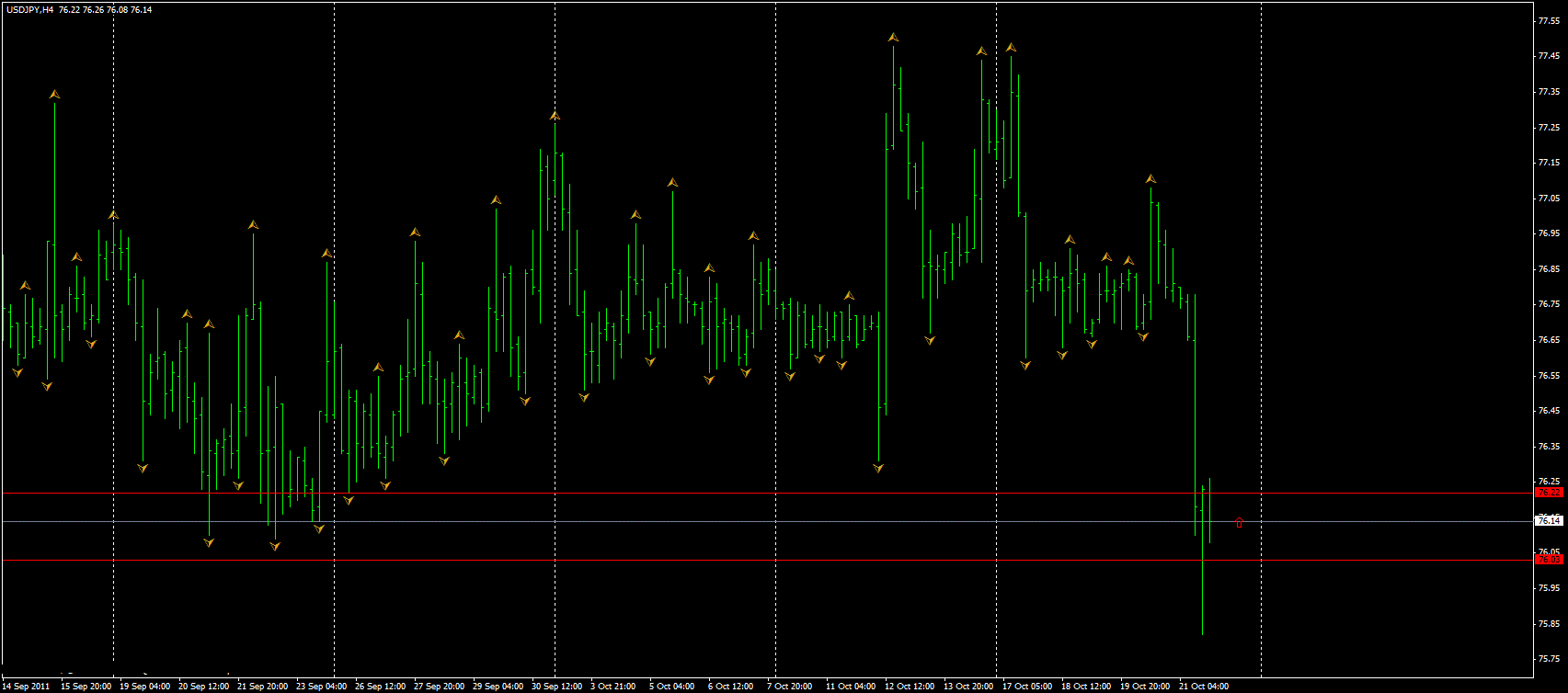The width and height of the screenshot is (1568, 693).
Task: Click the 77.25 price scale label
Action: coord(1549,127)
